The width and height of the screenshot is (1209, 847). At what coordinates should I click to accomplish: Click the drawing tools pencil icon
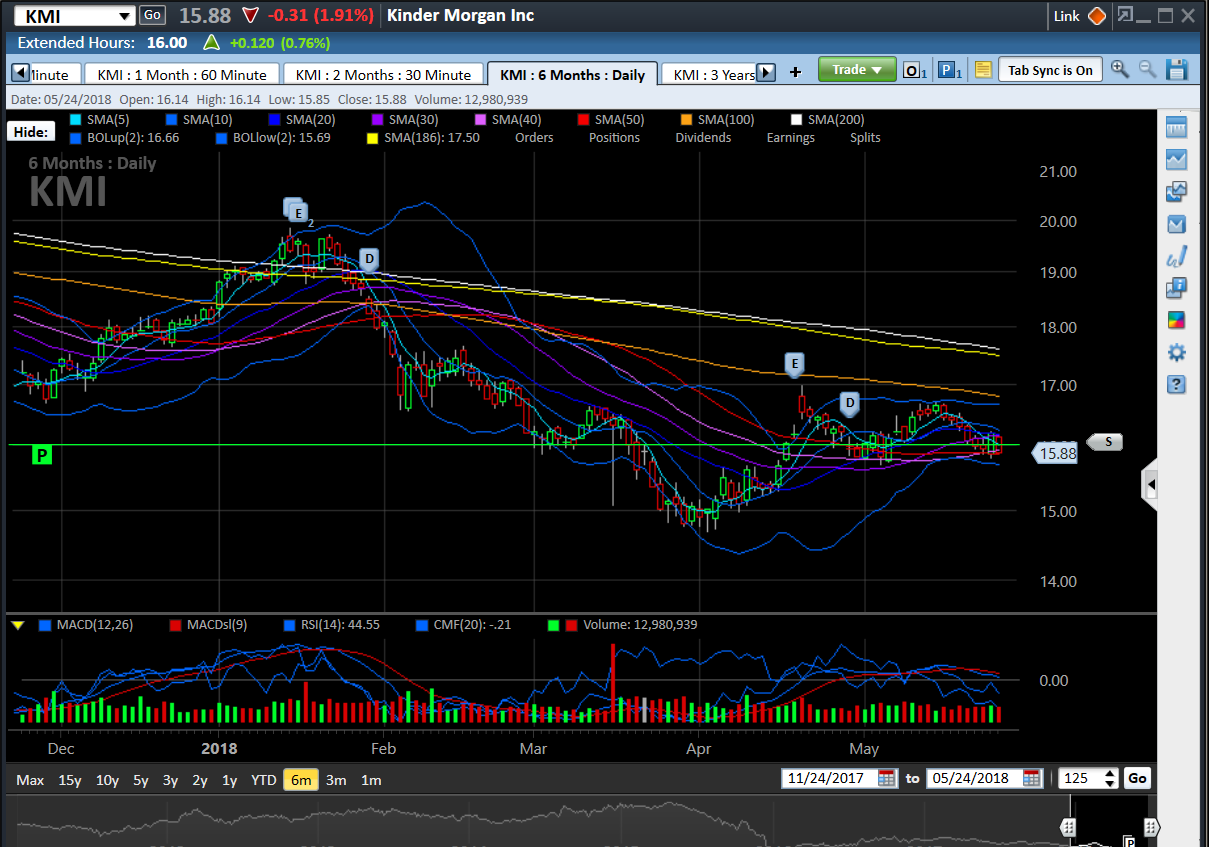tap(1176, 256)
